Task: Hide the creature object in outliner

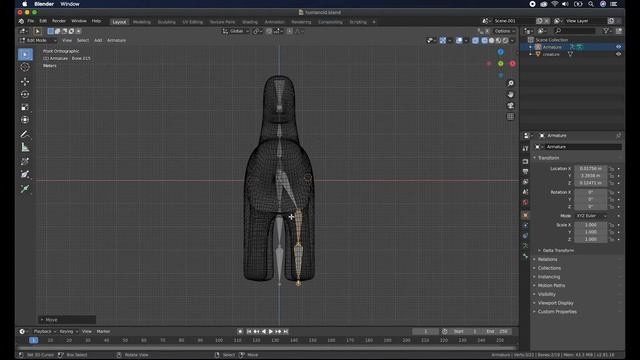Action: (x=618, y=54)
